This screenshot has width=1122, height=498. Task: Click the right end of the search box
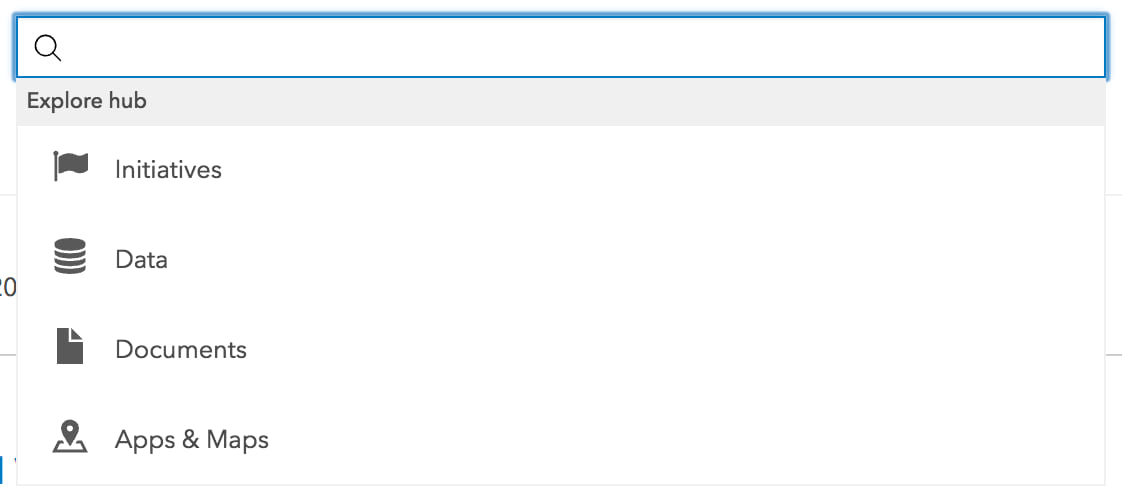coord(1080,47)
